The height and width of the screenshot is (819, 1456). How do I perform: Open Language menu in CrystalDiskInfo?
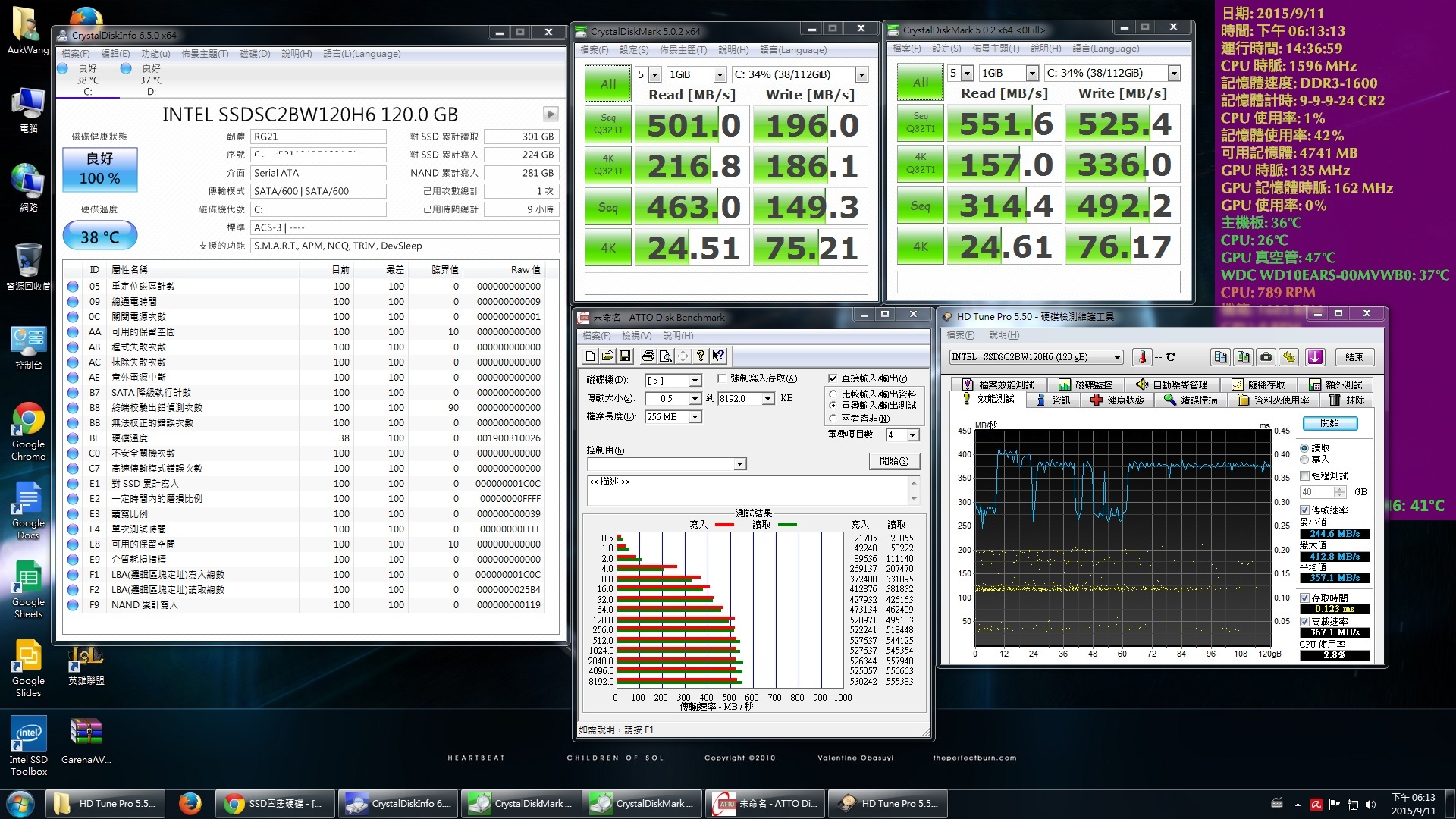(x=362, y=54)
